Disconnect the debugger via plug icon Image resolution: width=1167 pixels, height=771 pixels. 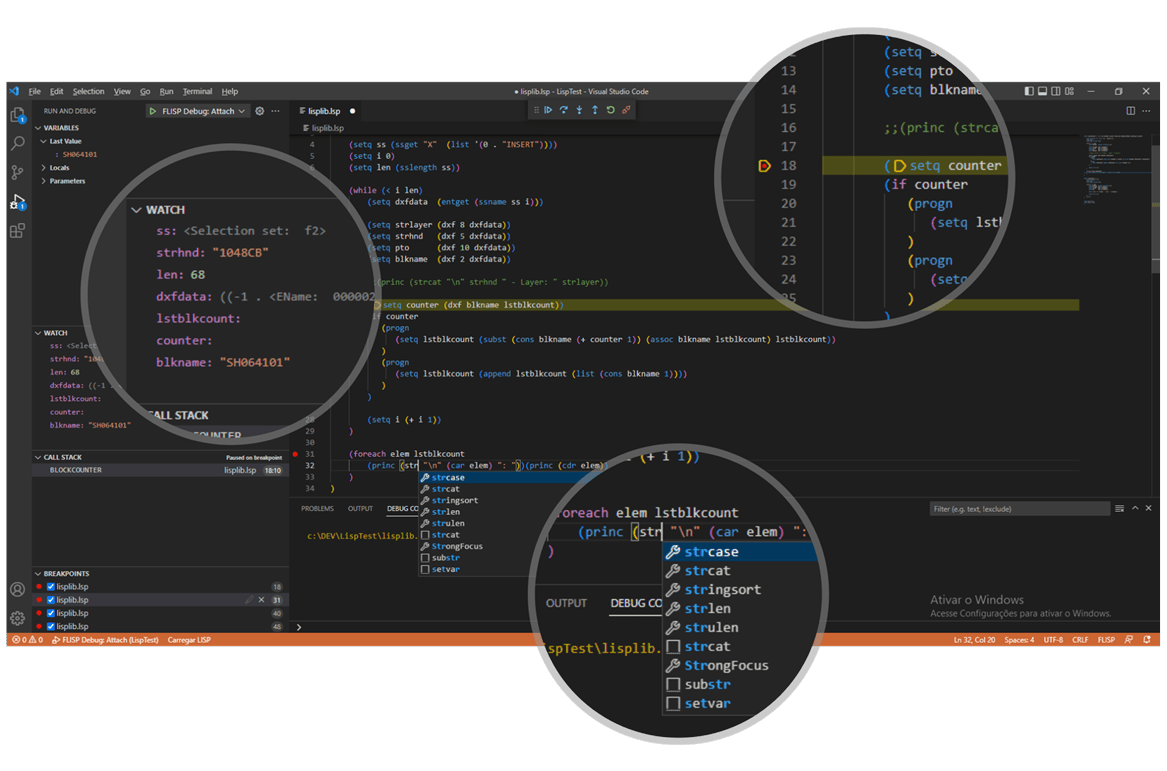(x=627, y=110)
